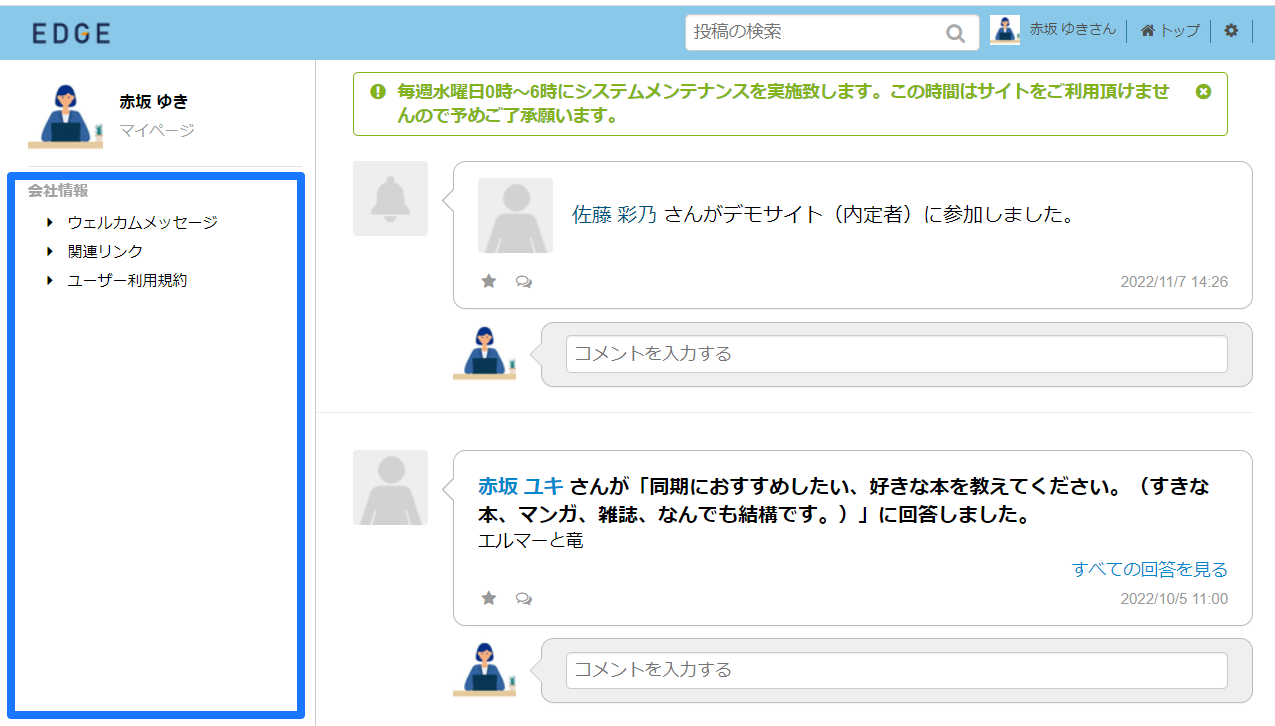
Task: Open ユーザー利用規約 in the sidebar
Action: point(127,280)
